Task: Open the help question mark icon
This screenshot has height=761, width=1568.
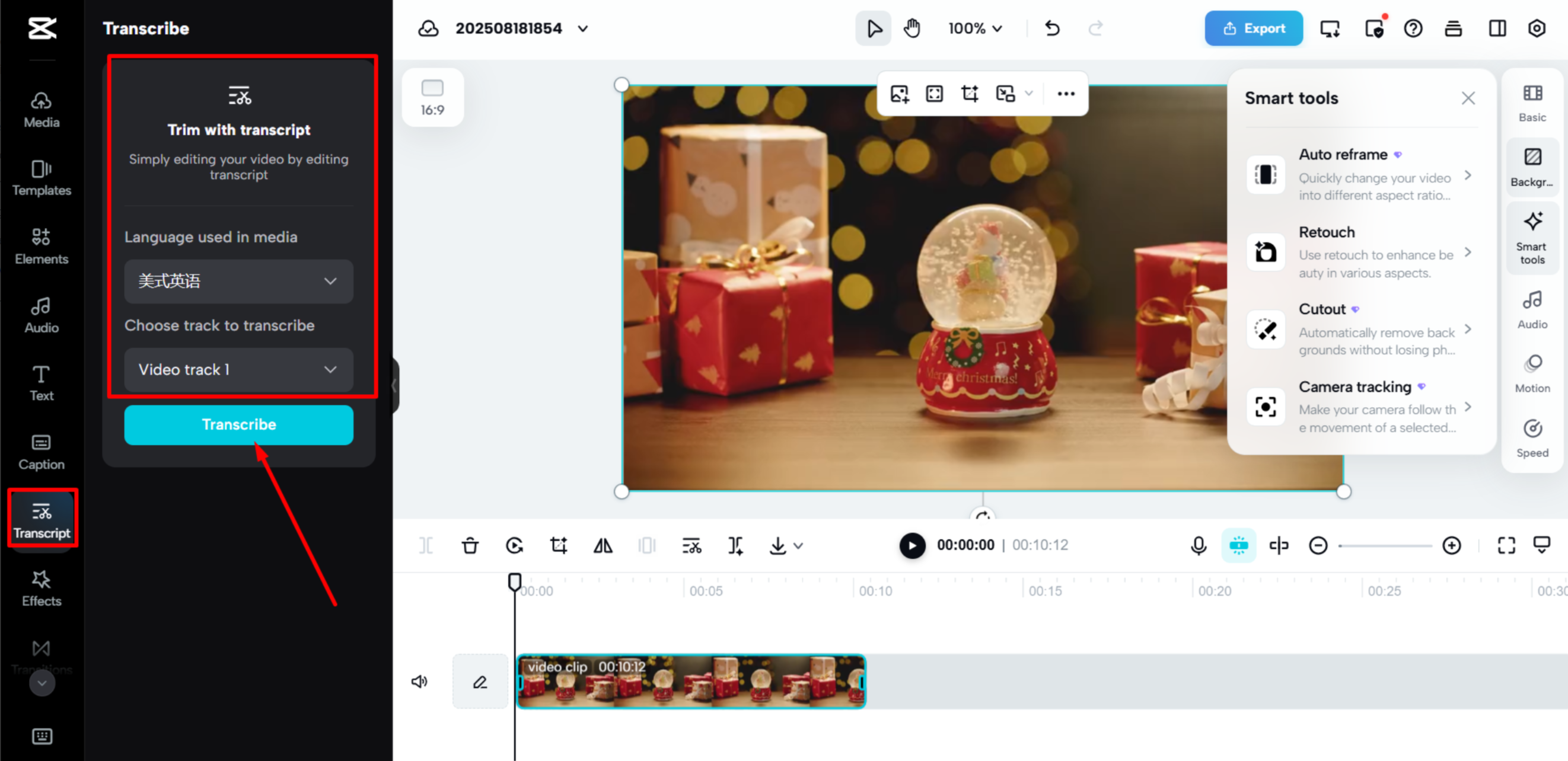Action: (x=1413, y=28)
